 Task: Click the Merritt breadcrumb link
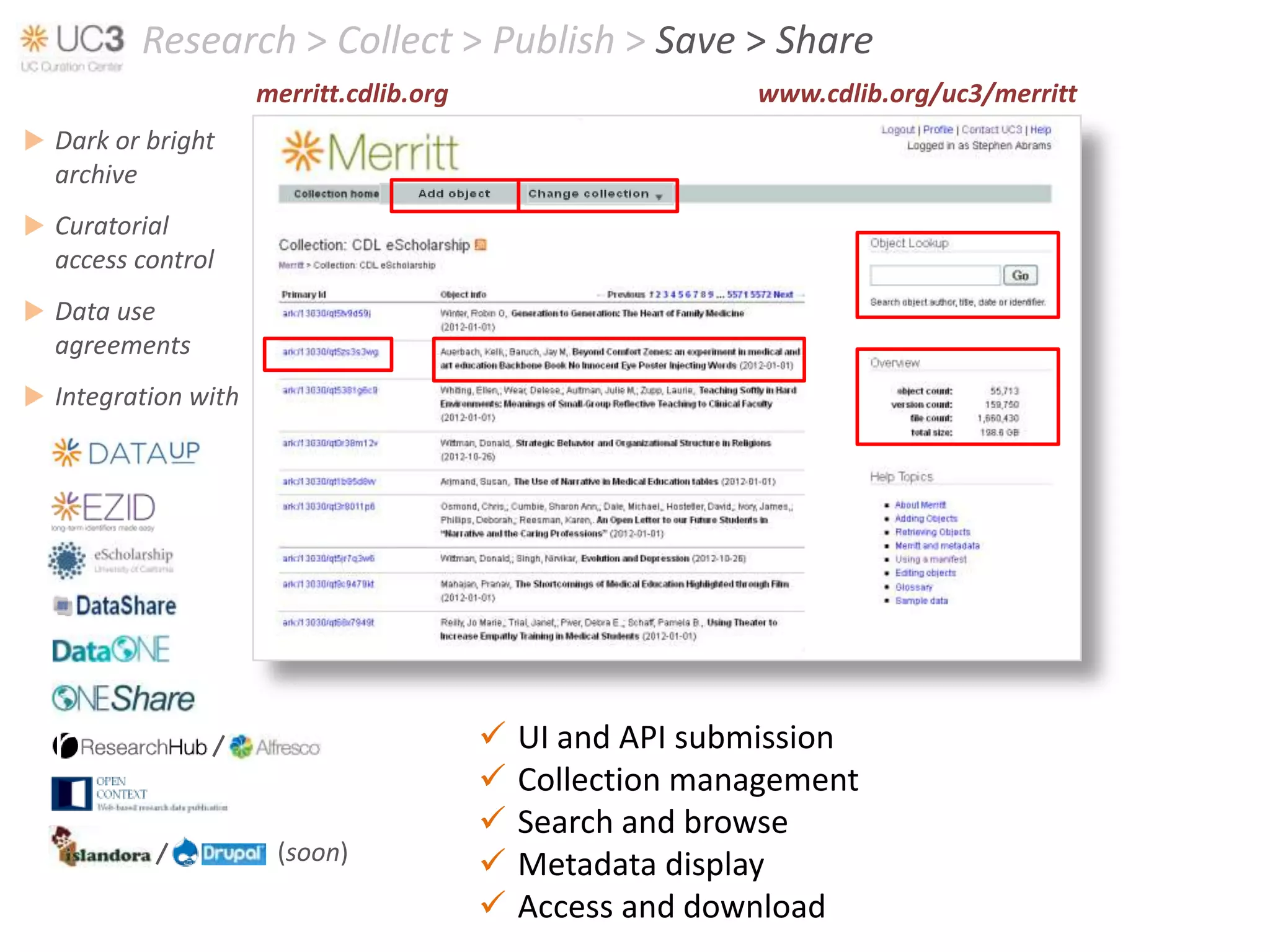click(x=291, y=265)
